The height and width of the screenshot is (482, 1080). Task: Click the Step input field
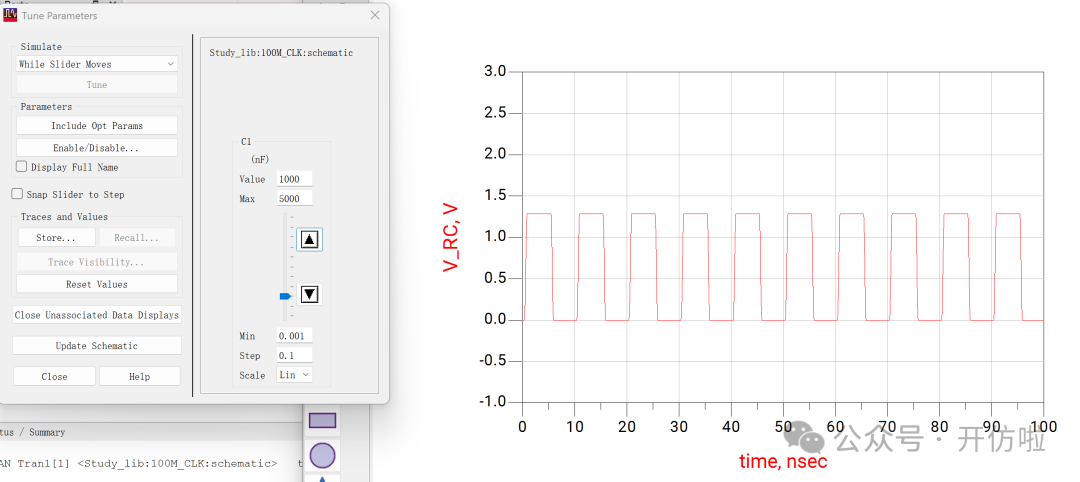point(294,355)
